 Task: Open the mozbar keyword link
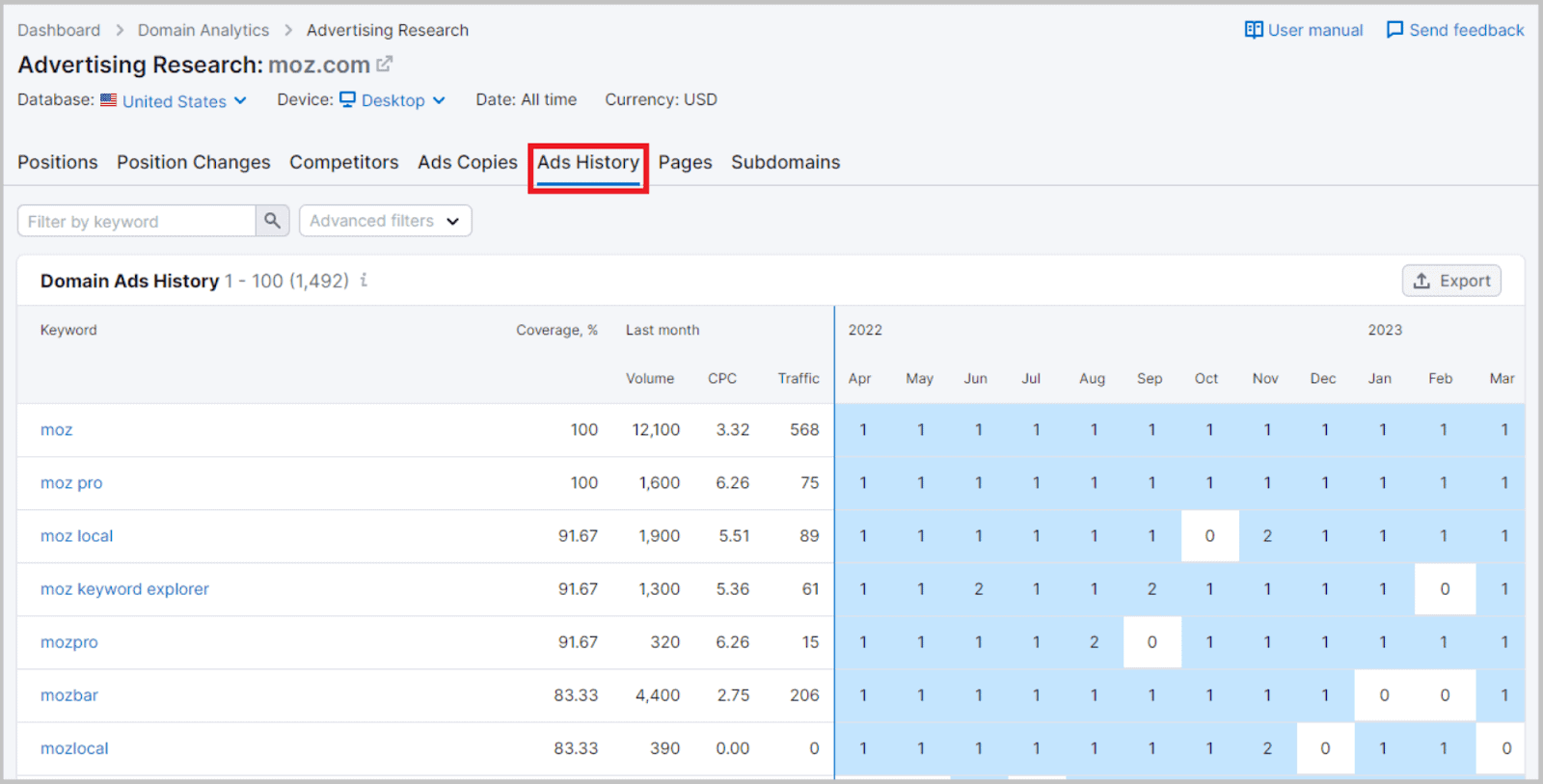pos(69,695)
